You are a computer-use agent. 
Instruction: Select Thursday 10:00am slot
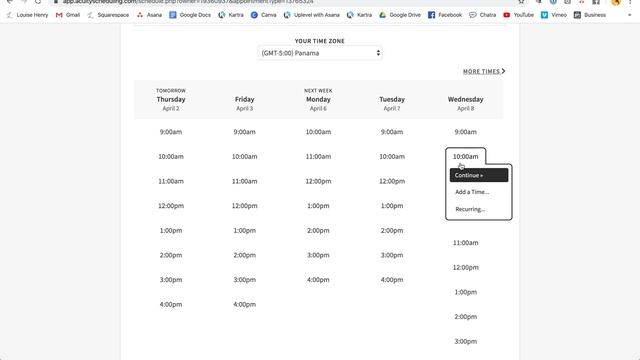click(x=171, y=156)
